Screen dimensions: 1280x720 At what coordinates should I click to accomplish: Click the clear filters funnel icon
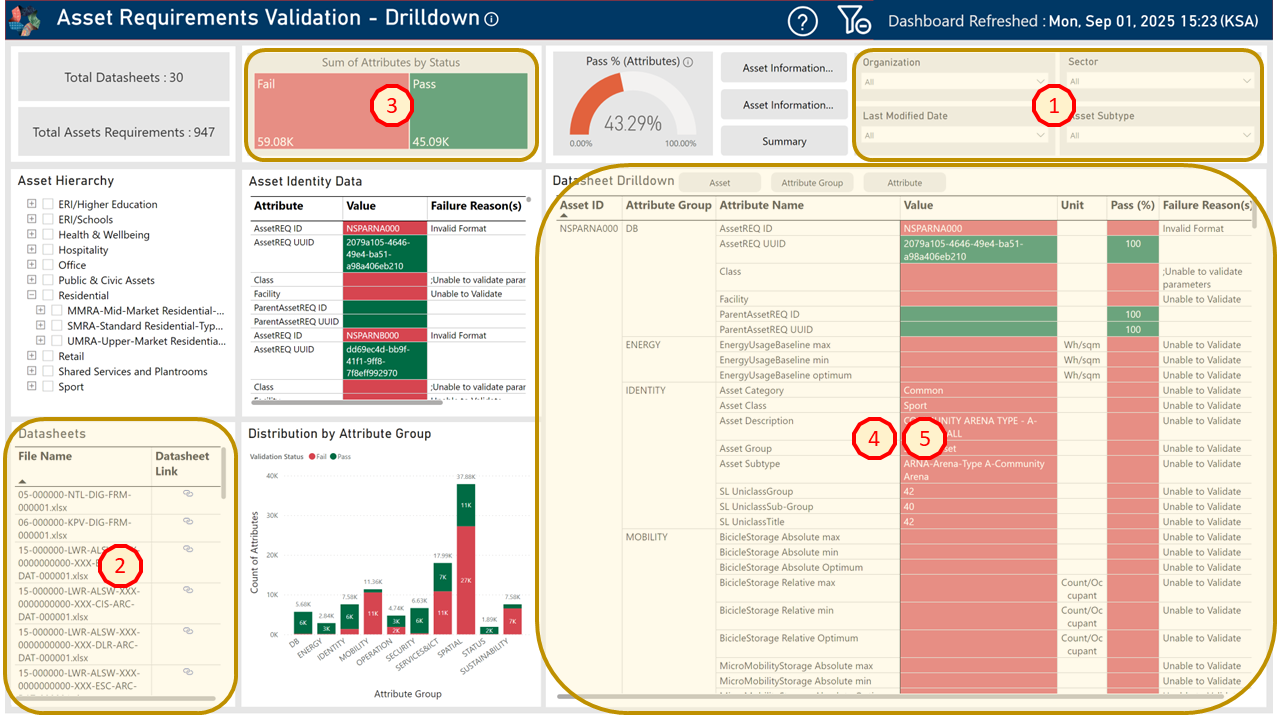point(854,20)
